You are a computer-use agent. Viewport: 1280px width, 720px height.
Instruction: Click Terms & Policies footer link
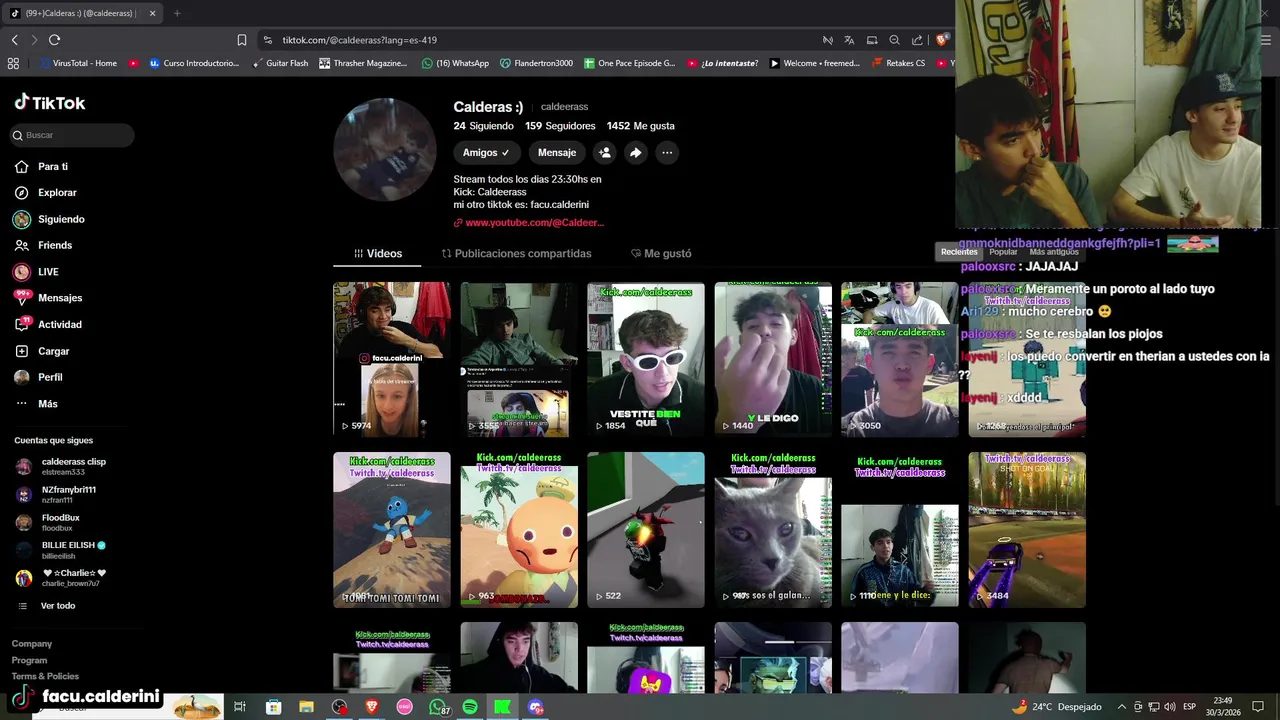(x=45, y=677)
